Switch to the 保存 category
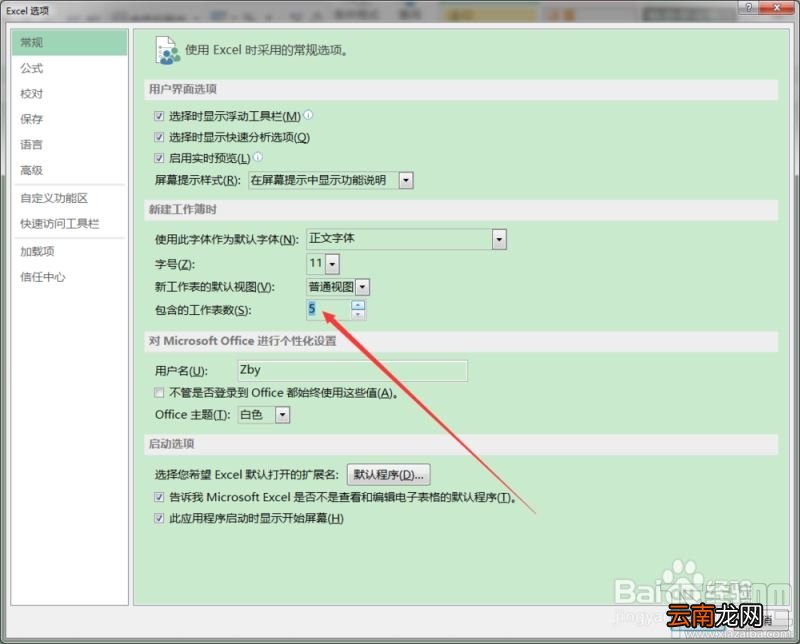 pyautogui.click(x=69, y=119)
